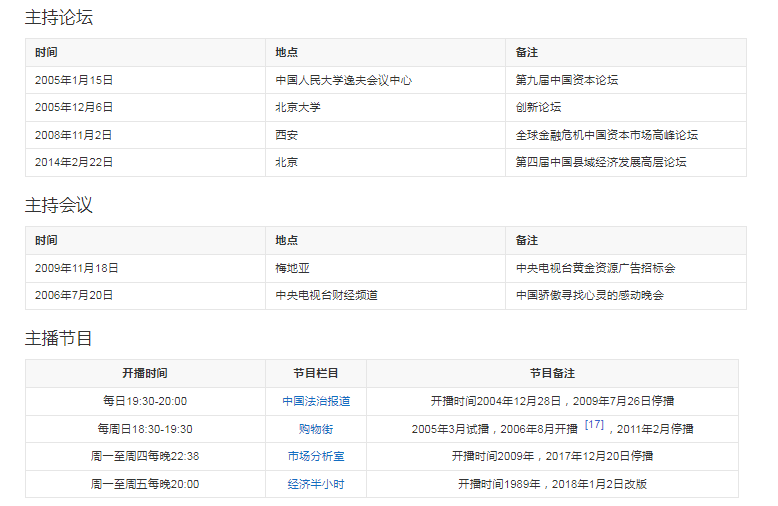Select the 第四届中国县域经济发展高层论坛 entry

coord(600,162)
